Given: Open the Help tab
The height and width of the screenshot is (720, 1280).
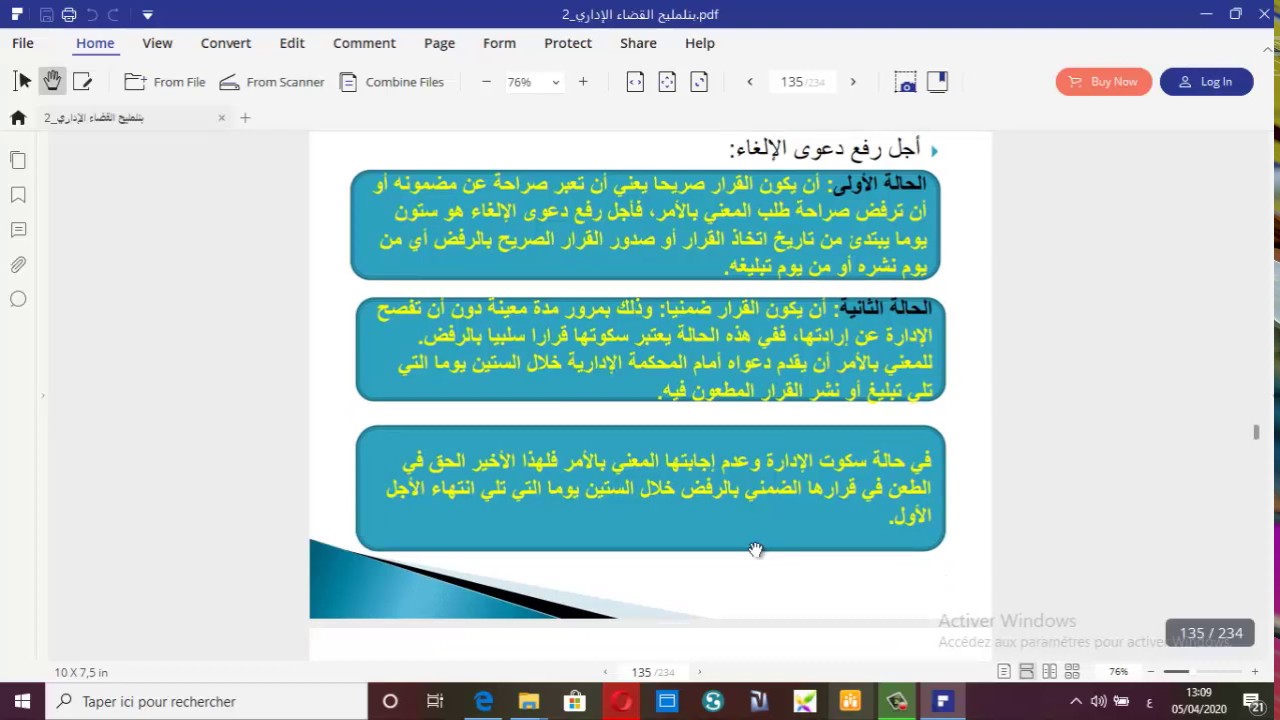Looking at the screenshot, I should 700,43.
